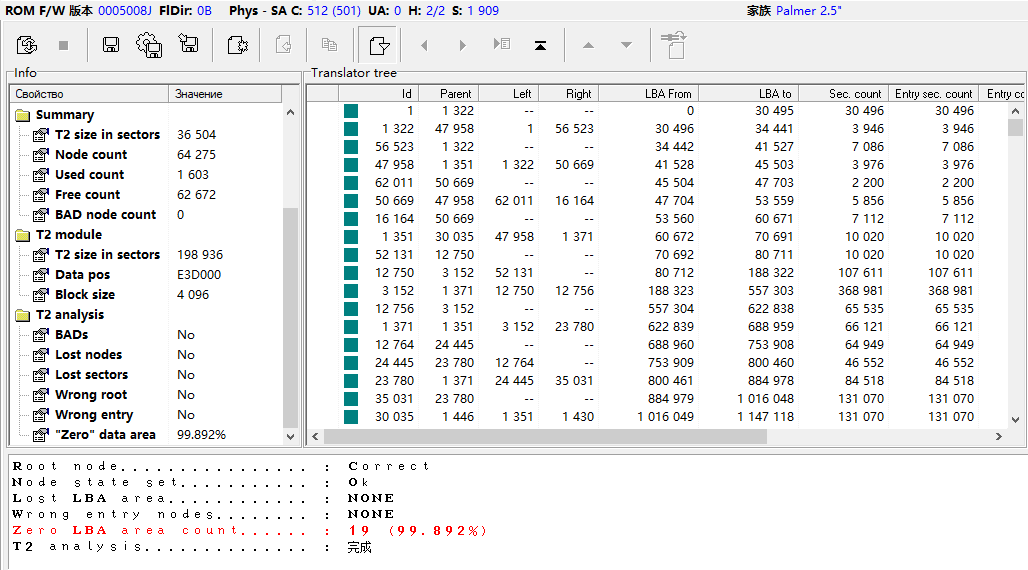Image resolution: width=1028 pixels, height=570 pixels.
Task: Click the teal square of node 30 035
Action: (351, 417)
